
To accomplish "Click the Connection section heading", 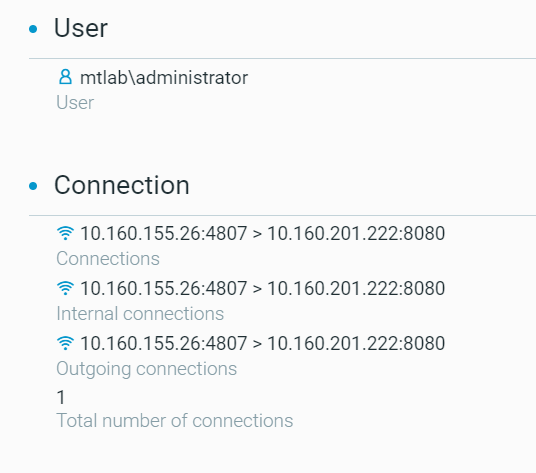I will (x=122, y=185).
